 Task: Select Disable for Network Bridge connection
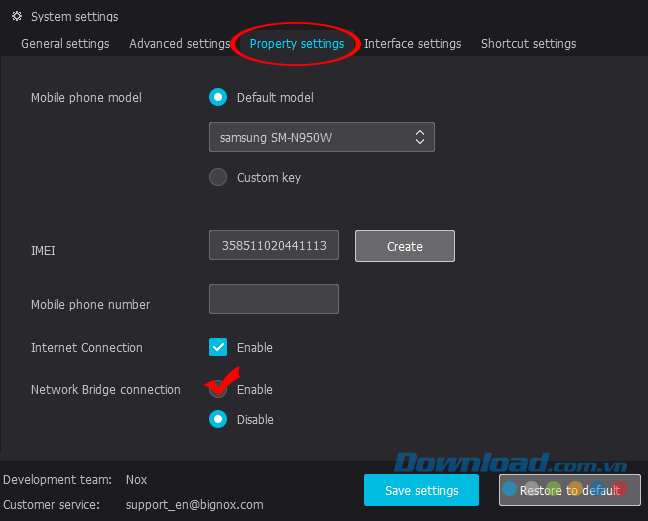click(x=218, y=419)
